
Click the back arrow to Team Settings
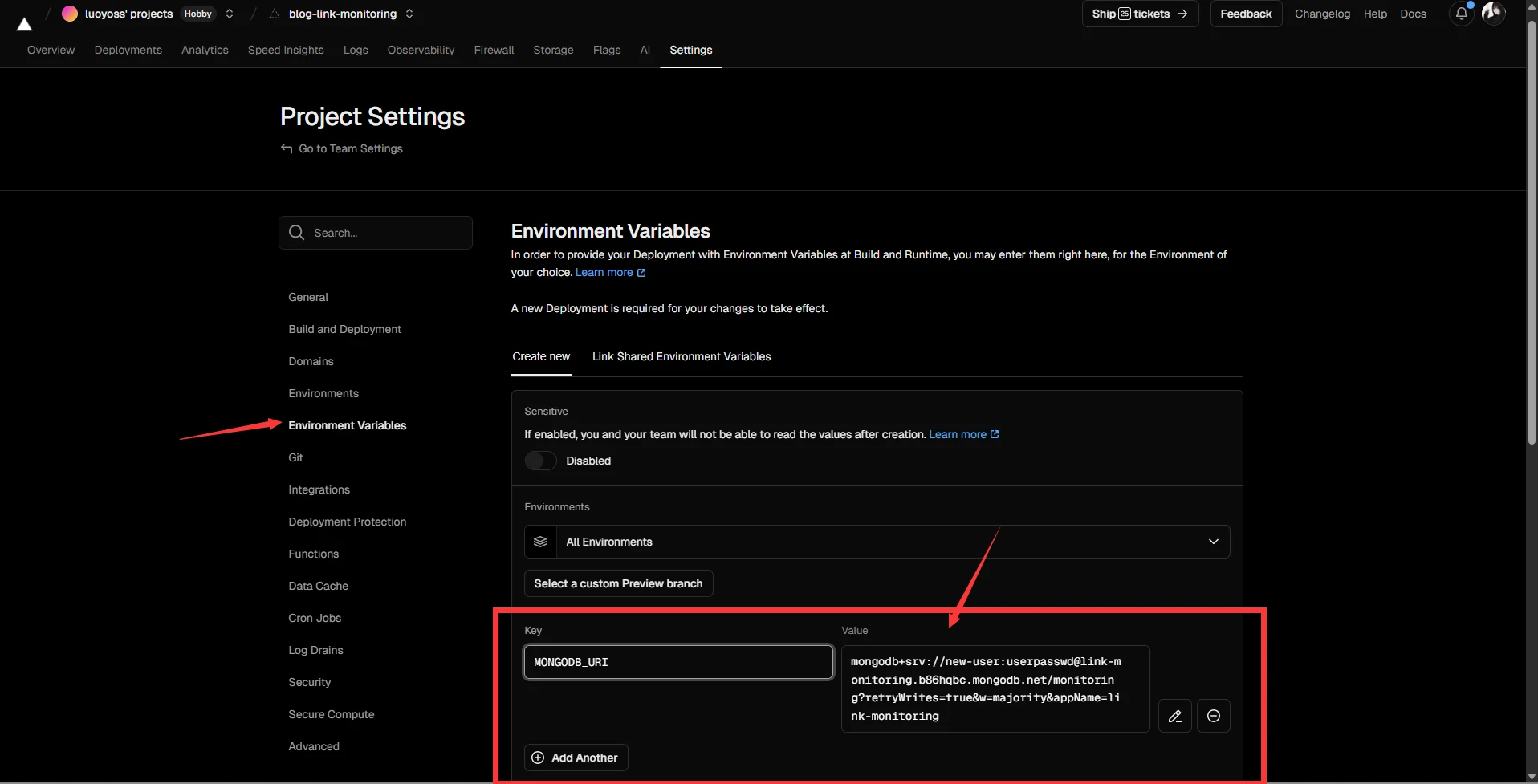click(287, 148)
